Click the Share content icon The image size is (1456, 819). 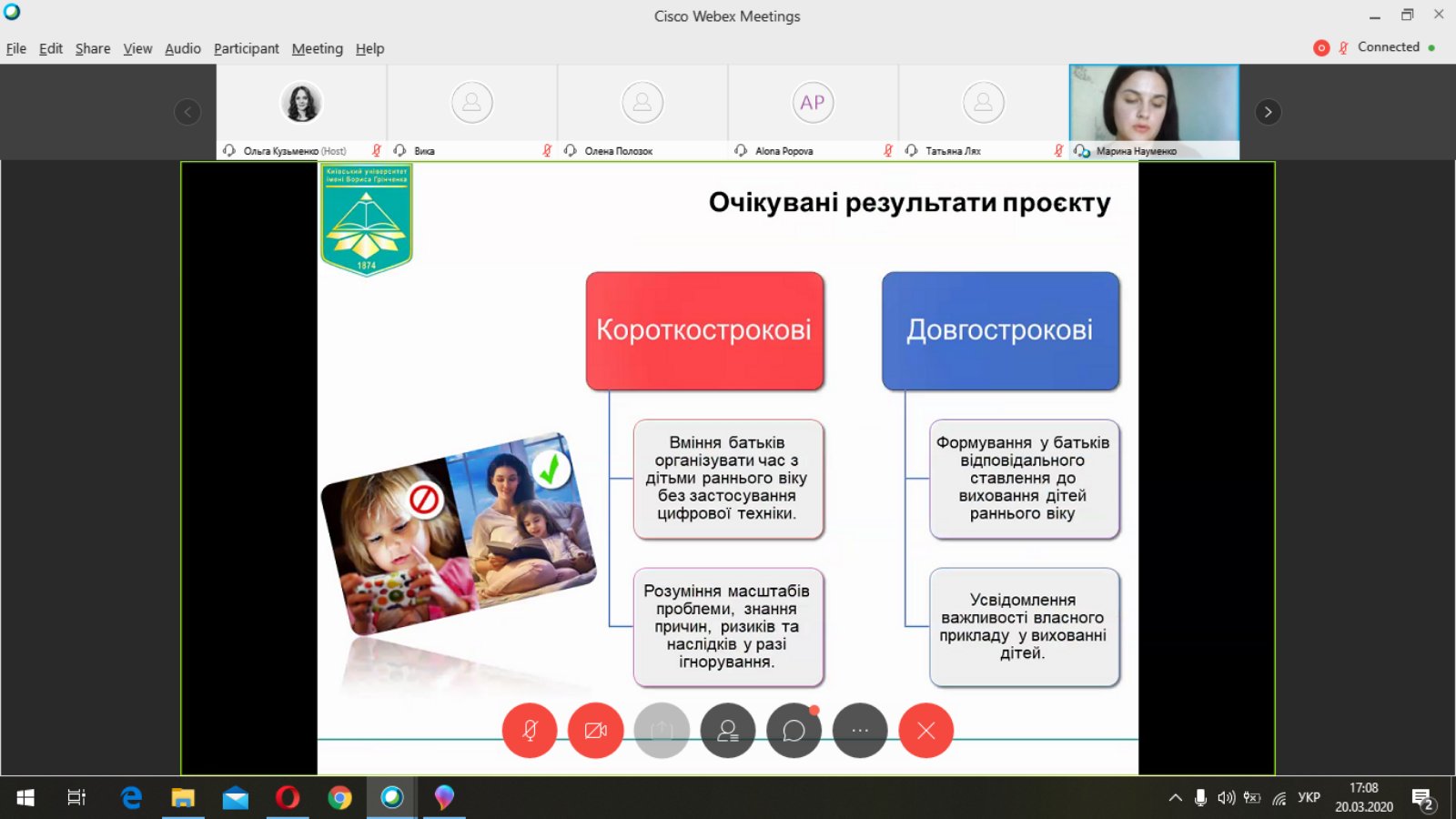[x=662, y=730]
